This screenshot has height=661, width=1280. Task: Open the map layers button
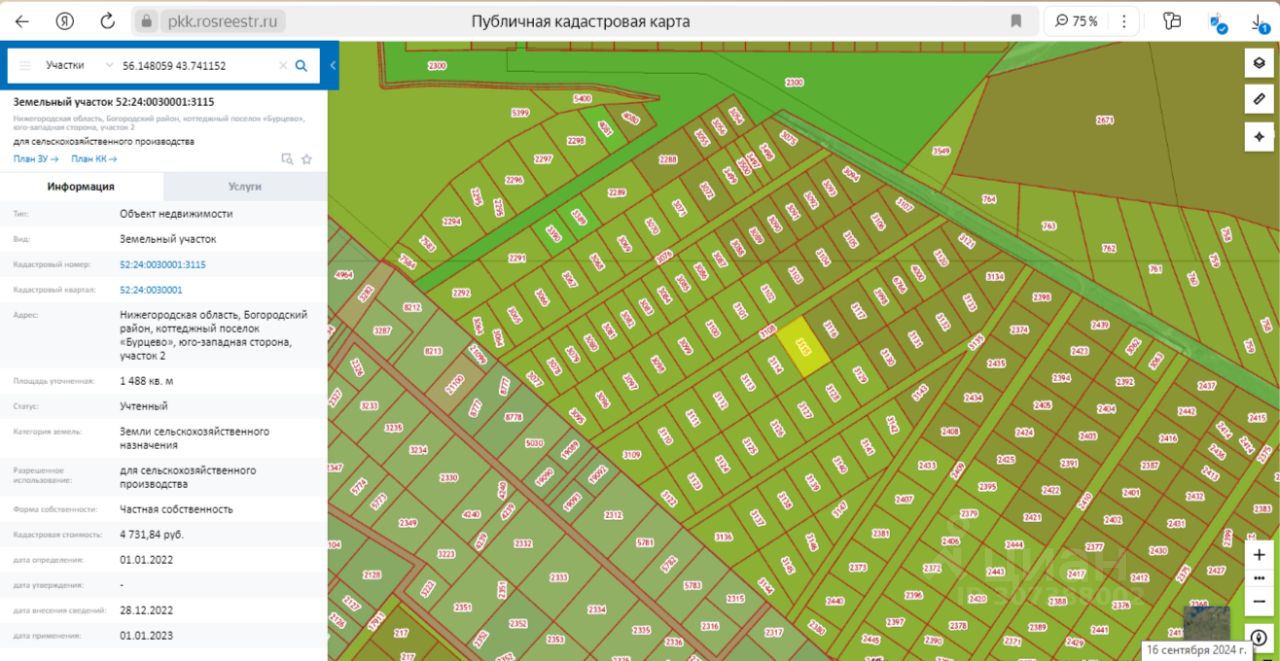coord(1259,64)
